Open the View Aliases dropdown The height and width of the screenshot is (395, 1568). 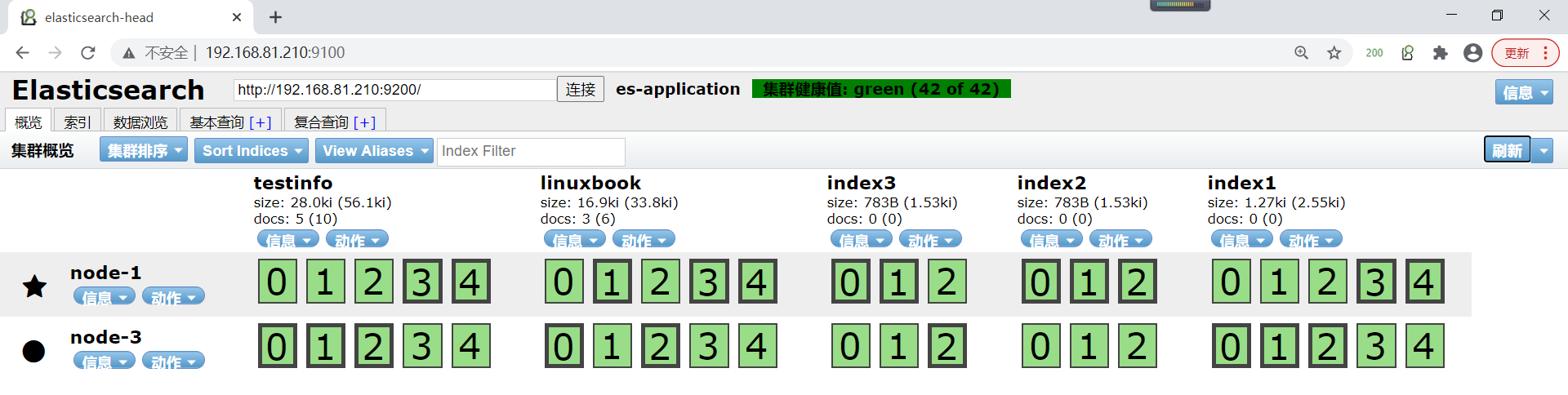[374, 150]
